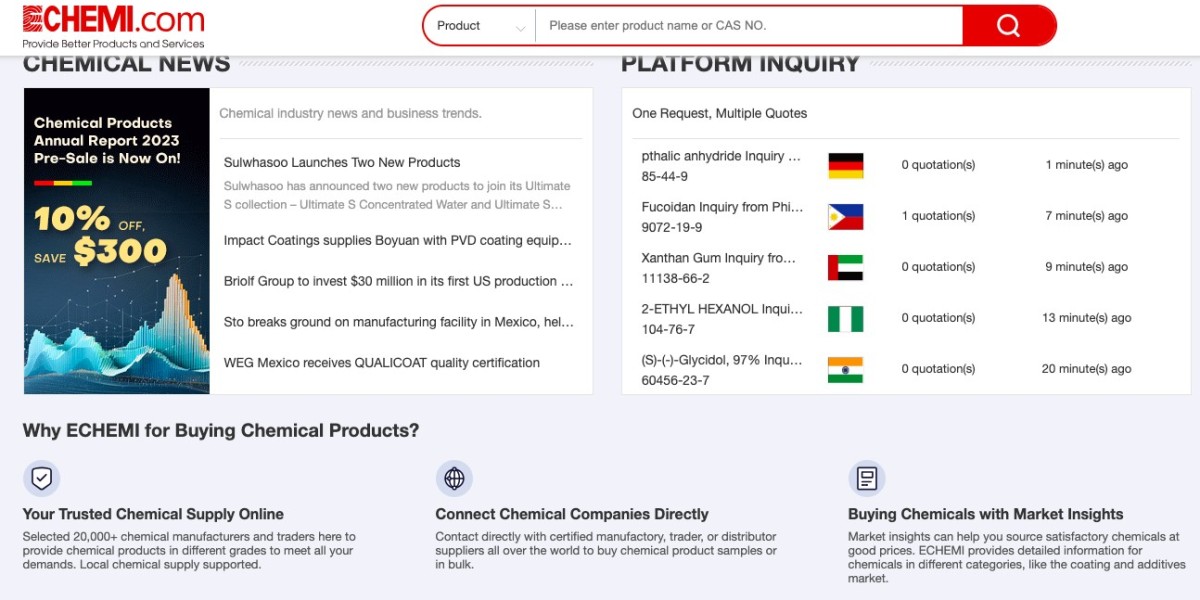Open Sto breaks ground Mexico facility news
The image size is (1200, 600).
[398, 322]
